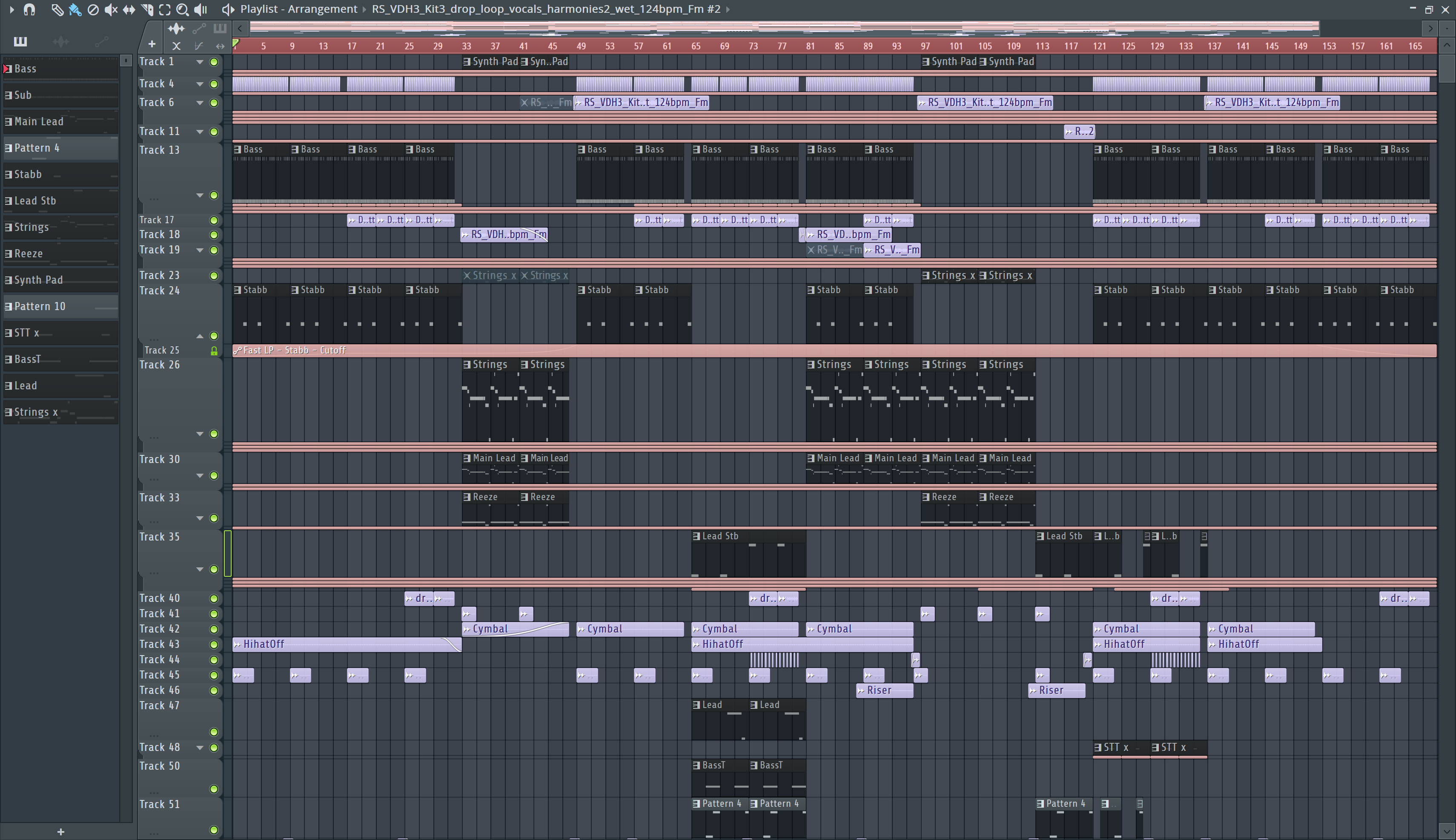The height and width of the screenshot is (840, 1456).
Task: Click the stretch arrows icon in the header
Action: click(220, 46)
